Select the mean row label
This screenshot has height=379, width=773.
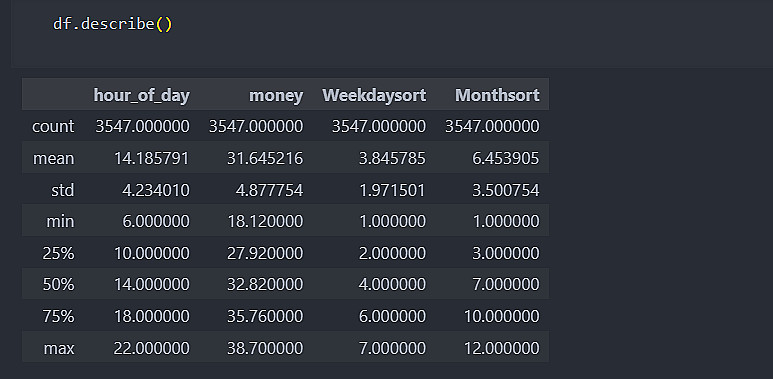pos(54,158)
